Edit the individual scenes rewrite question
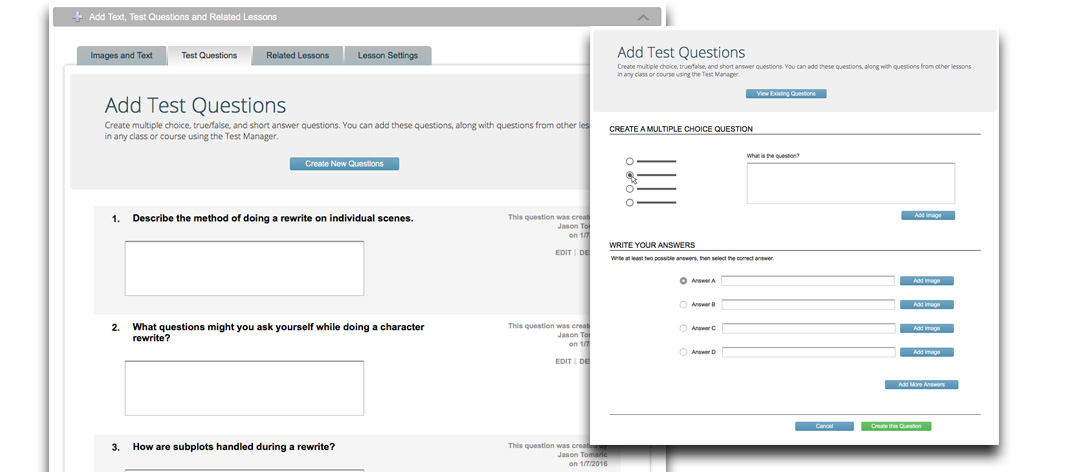The height and width of the screenshot is (472, 1092). (x=563, y=253)
